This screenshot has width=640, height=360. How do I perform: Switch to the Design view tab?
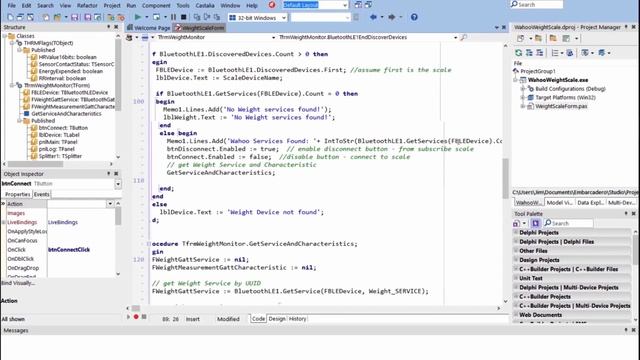pos(277,319)
